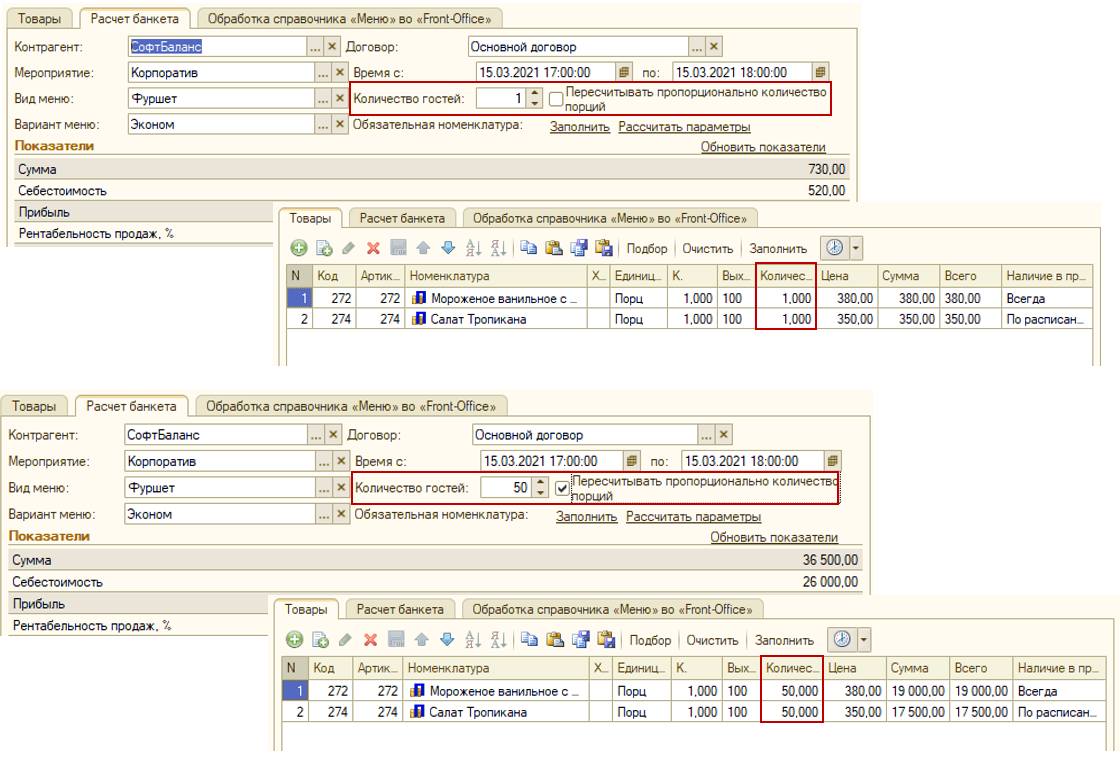
Task: Click Подбор button in the 50,000-quantity table toolbar
Action: 650,641
